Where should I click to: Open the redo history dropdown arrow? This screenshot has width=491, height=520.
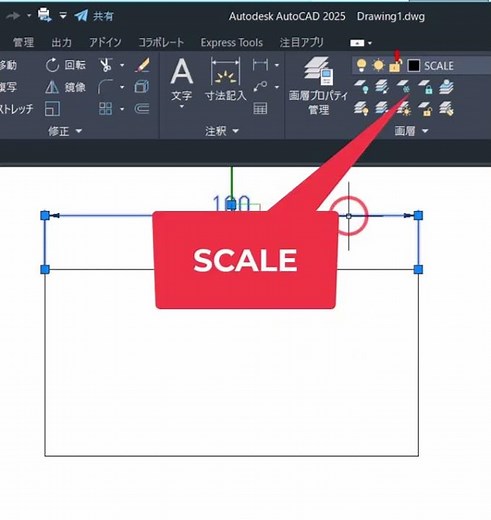click(x=29, y=15)
